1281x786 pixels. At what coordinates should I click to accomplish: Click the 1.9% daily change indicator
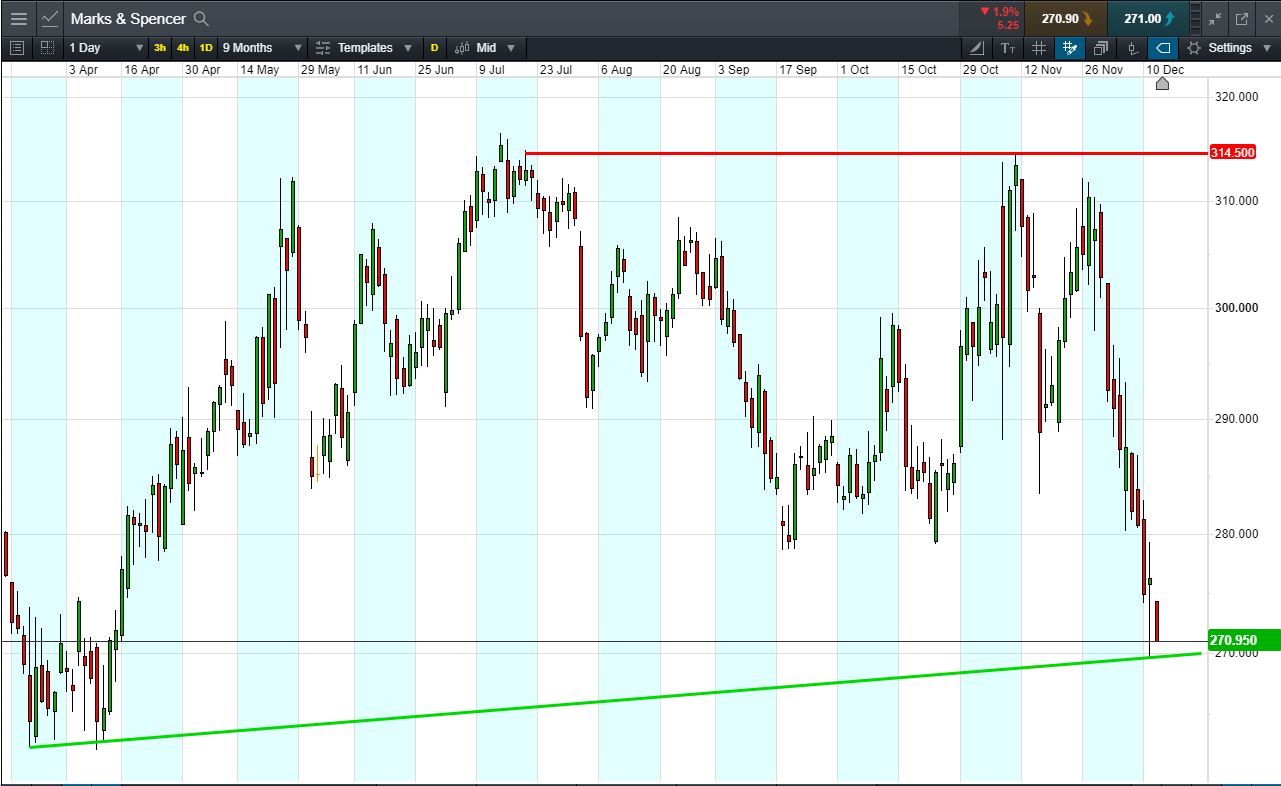999,12
